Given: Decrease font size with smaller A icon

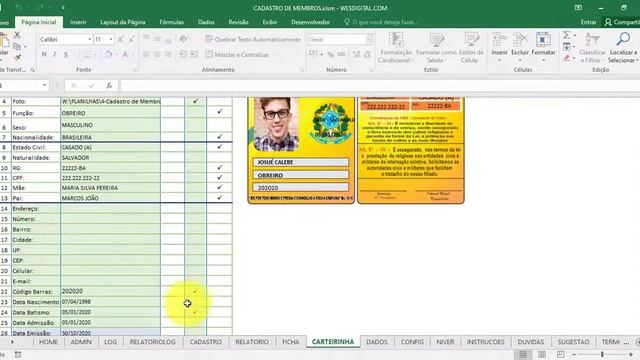Looking at the screenshot, I should (x=131, y=40).
